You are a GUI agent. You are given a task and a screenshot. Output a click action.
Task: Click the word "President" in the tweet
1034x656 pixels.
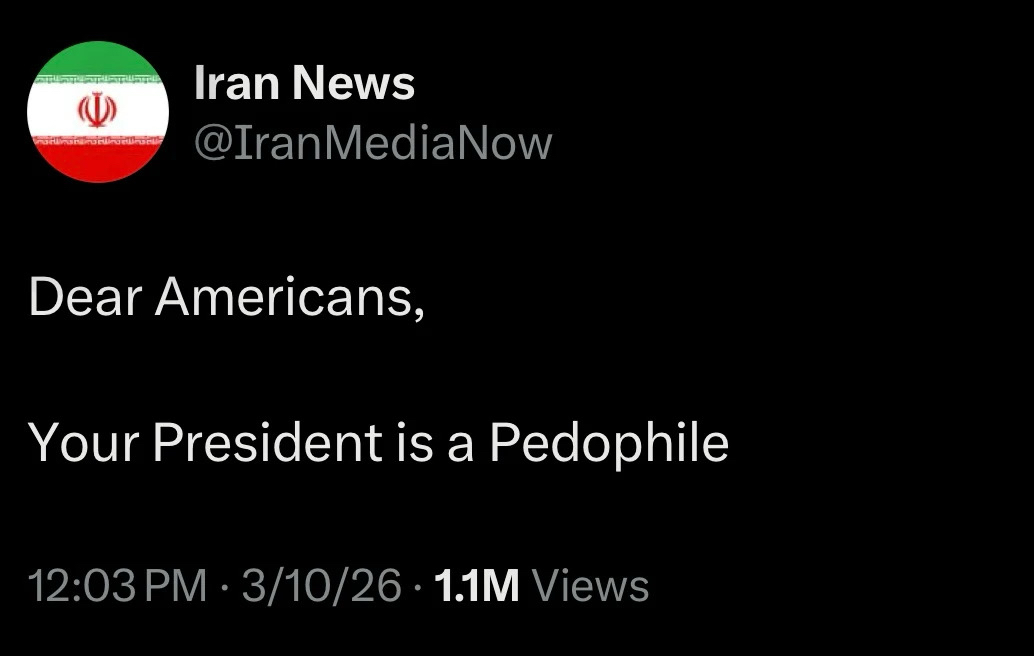(x=267, y=442)
